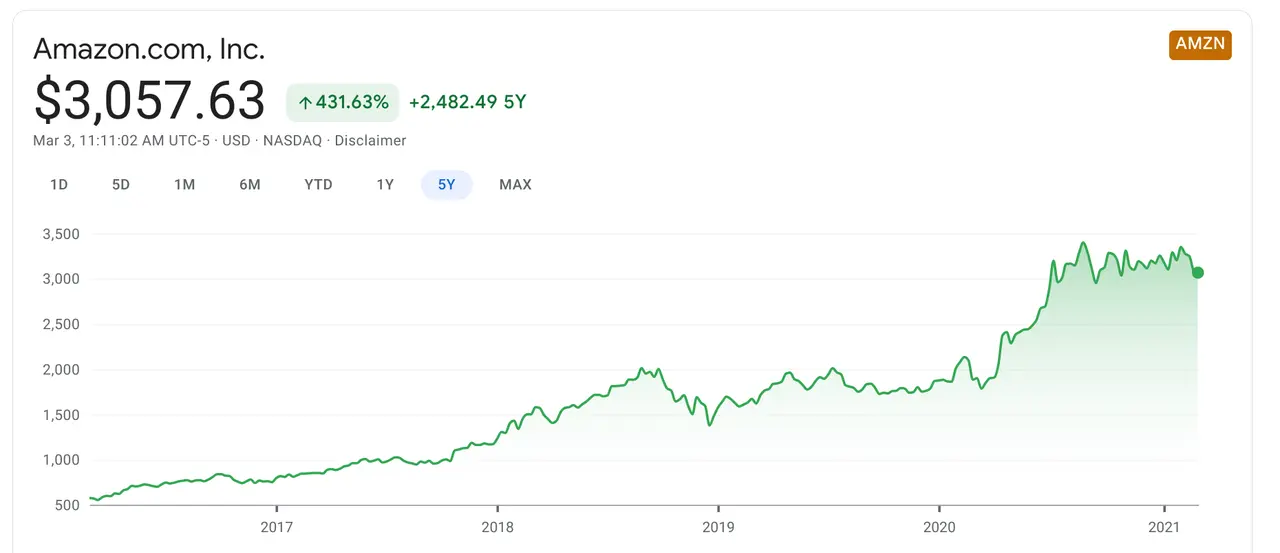1280x553 pixels.
Task: Select the 6M chart range
Action: click(x=250, y=185)
